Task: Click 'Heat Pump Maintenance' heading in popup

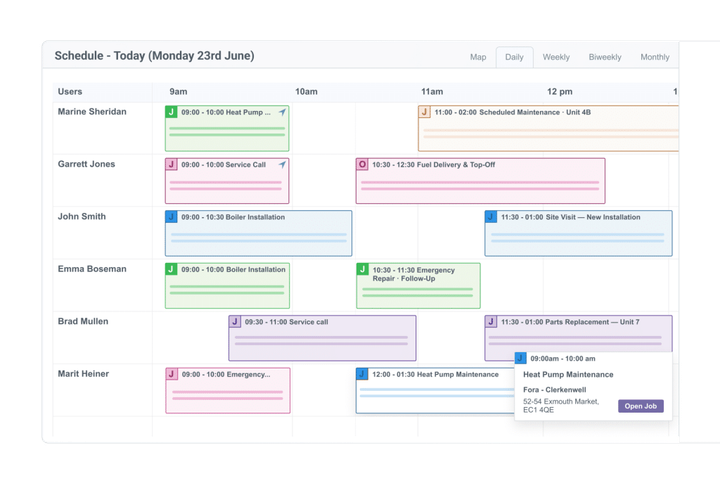Action: (568, 374)
